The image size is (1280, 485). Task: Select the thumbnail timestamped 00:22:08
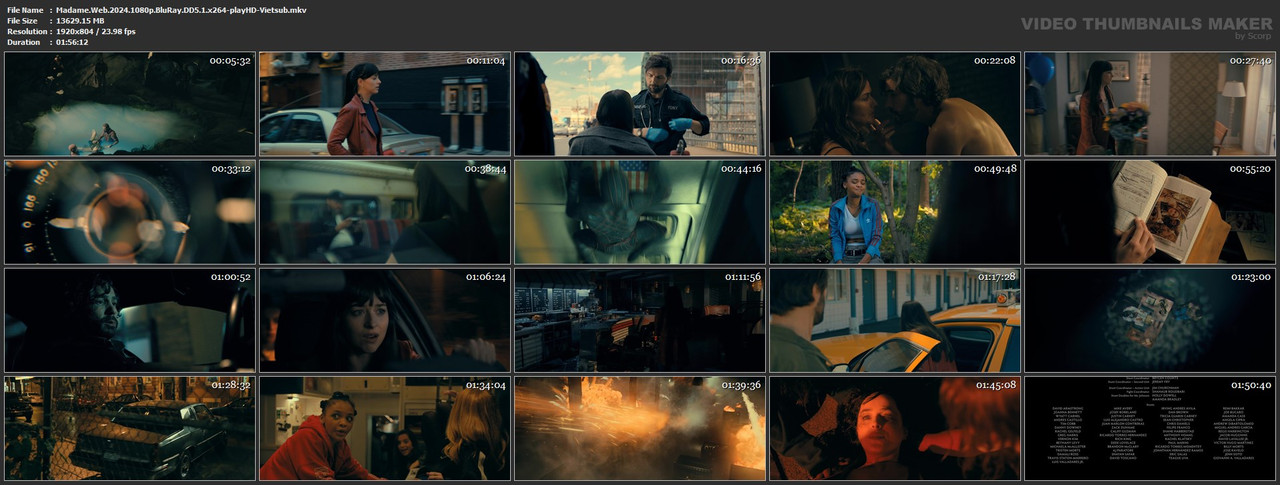tap(895, 104)
